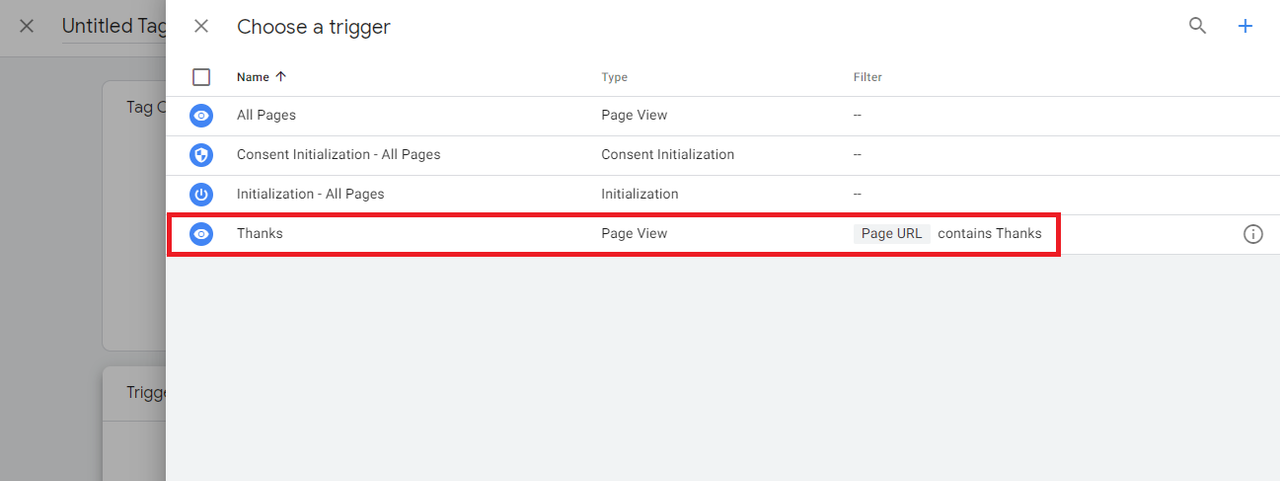
Task: Click the Thanks trigger eye icon
Action: tap(201, 234)
